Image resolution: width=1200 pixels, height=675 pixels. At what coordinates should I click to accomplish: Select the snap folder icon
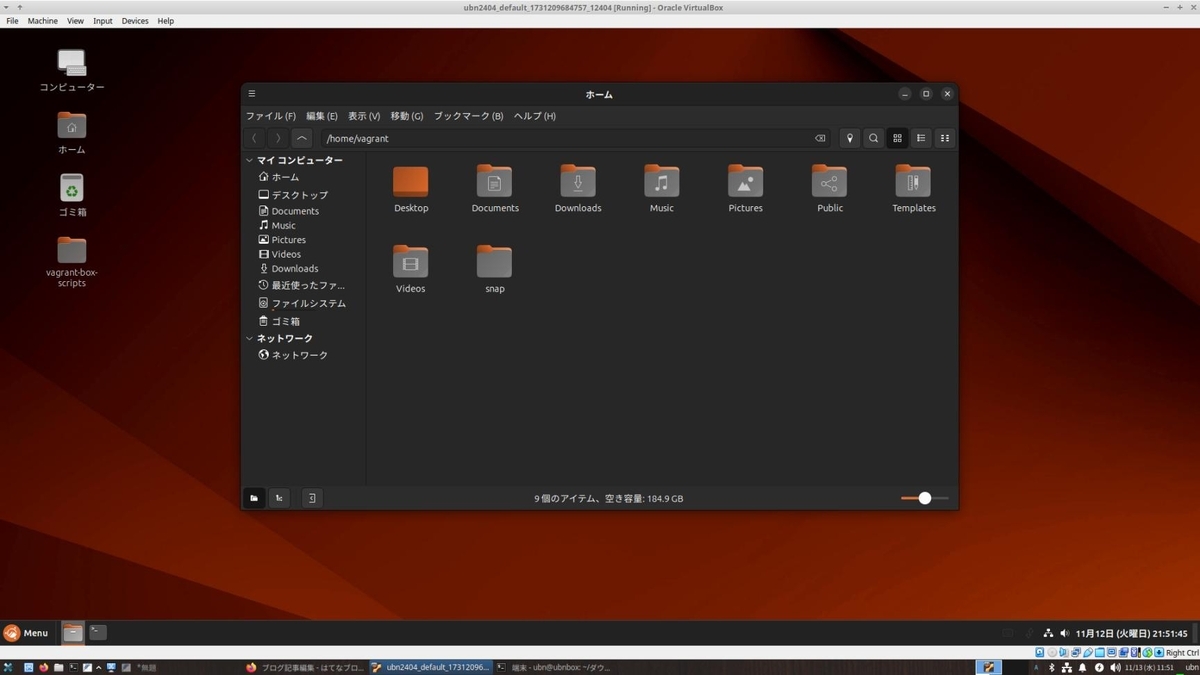point(495,262)
